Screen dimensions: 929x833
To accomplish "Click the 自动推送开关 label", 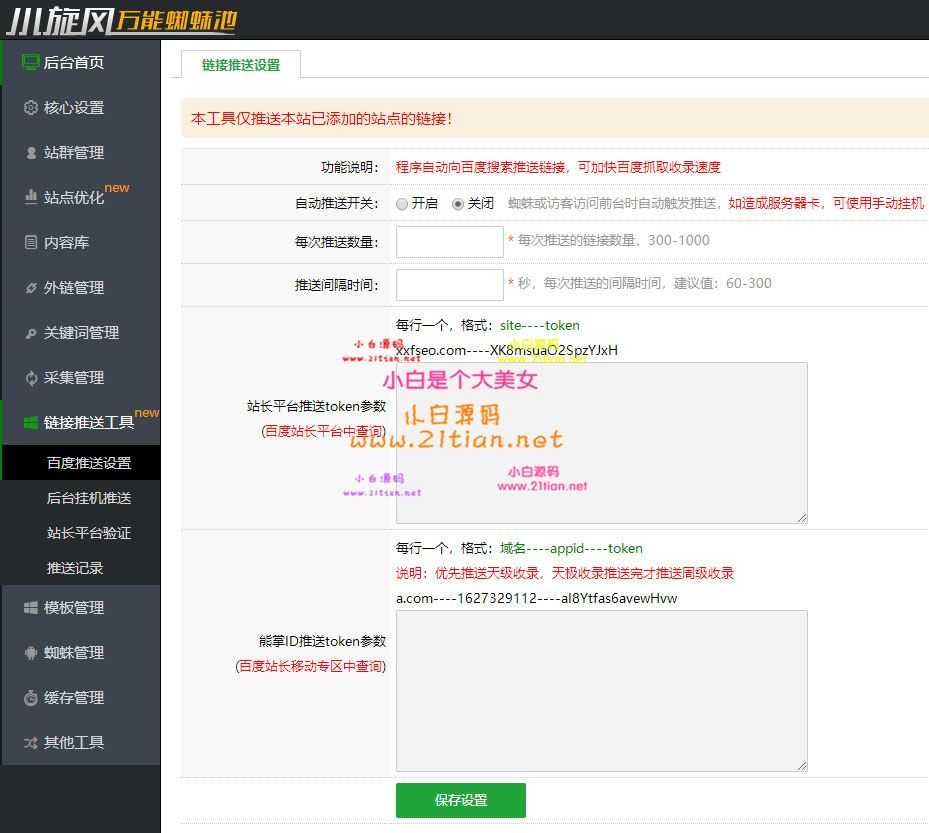I will pos(337,204).
